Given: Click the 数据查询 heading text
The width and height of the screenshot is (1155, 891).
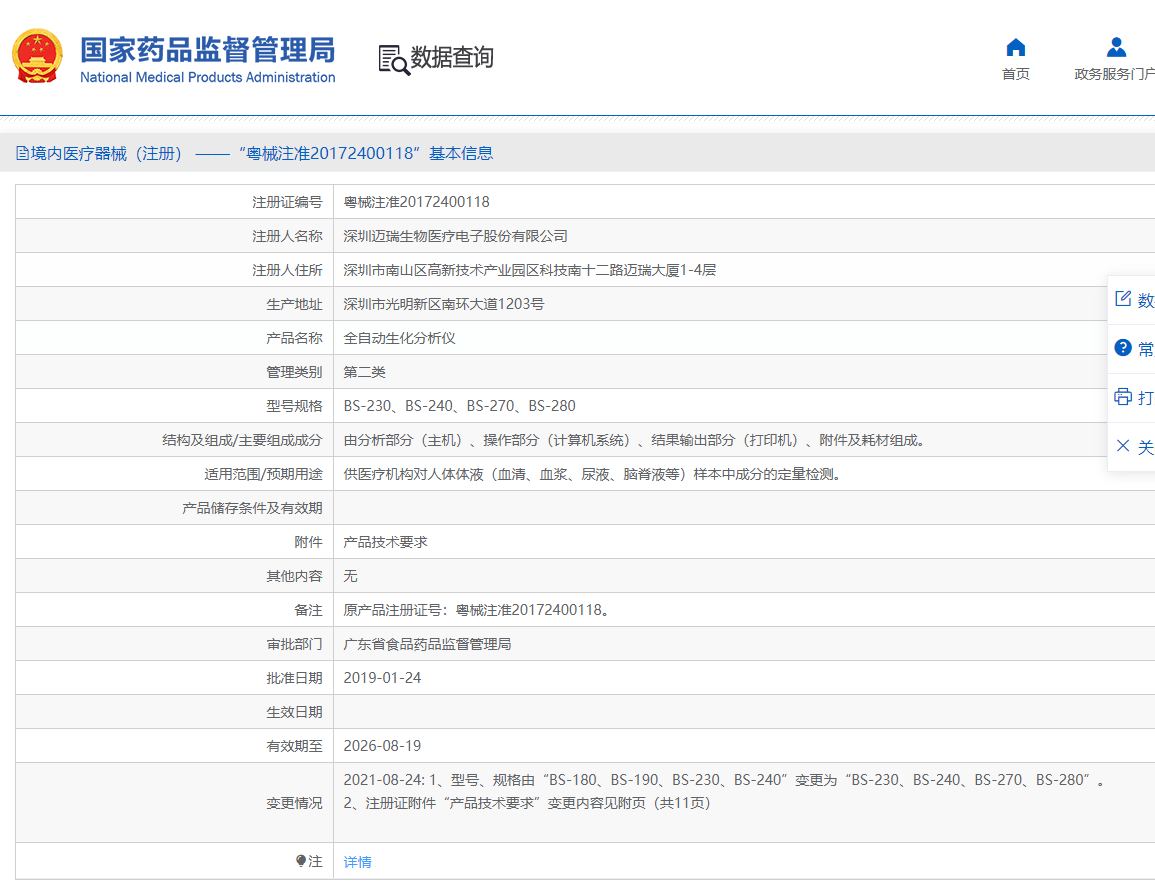Looking at the screenshot, I should click(x=452, y=57).
